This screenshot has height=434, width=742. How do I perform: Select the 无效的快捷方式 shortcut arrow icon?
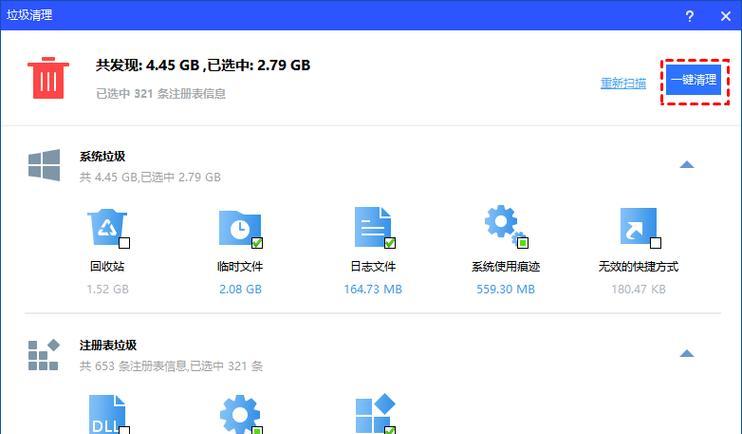638,226
